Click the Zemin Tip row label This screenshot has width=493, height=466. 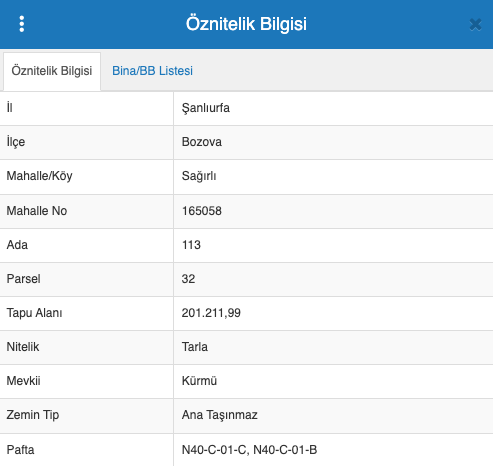(33, 415)
